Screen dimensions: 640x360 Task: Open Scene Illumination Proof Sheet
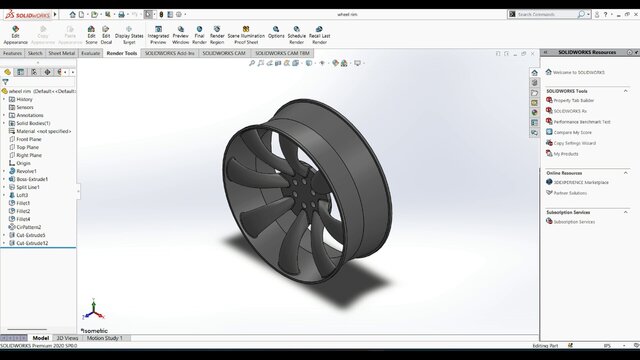[x=246, y=35]
